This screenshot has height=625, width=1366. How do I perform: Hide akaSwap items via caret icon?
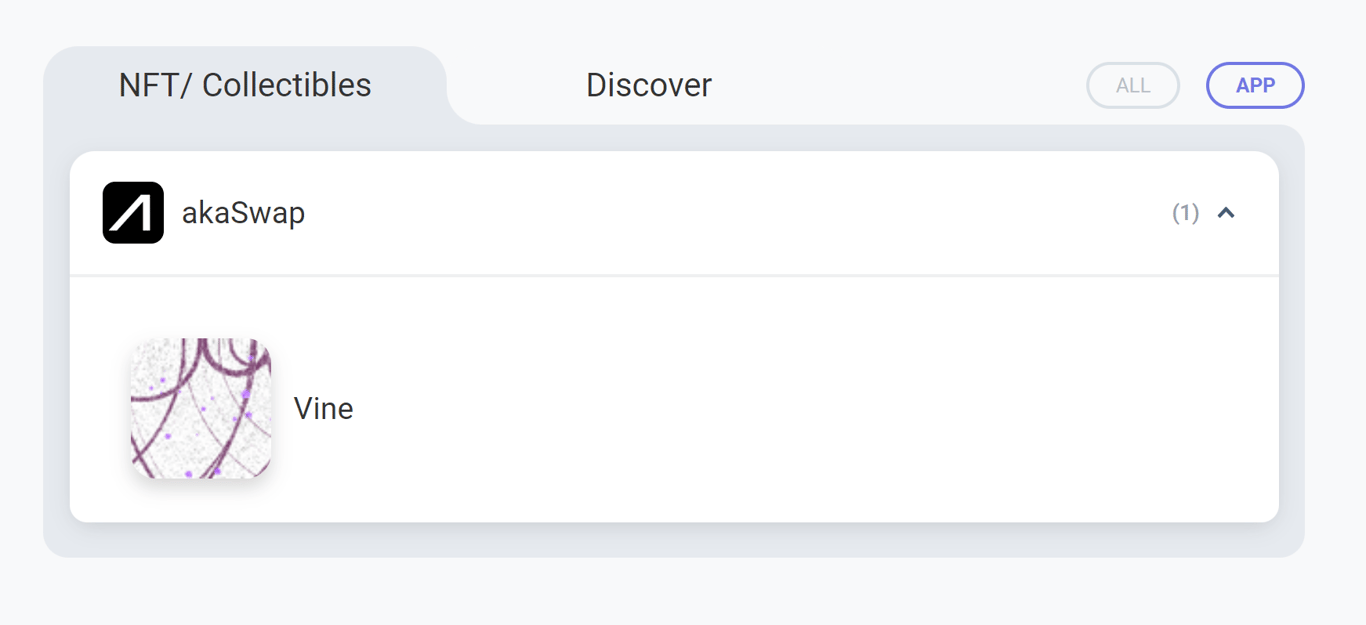coord(1226,213)
